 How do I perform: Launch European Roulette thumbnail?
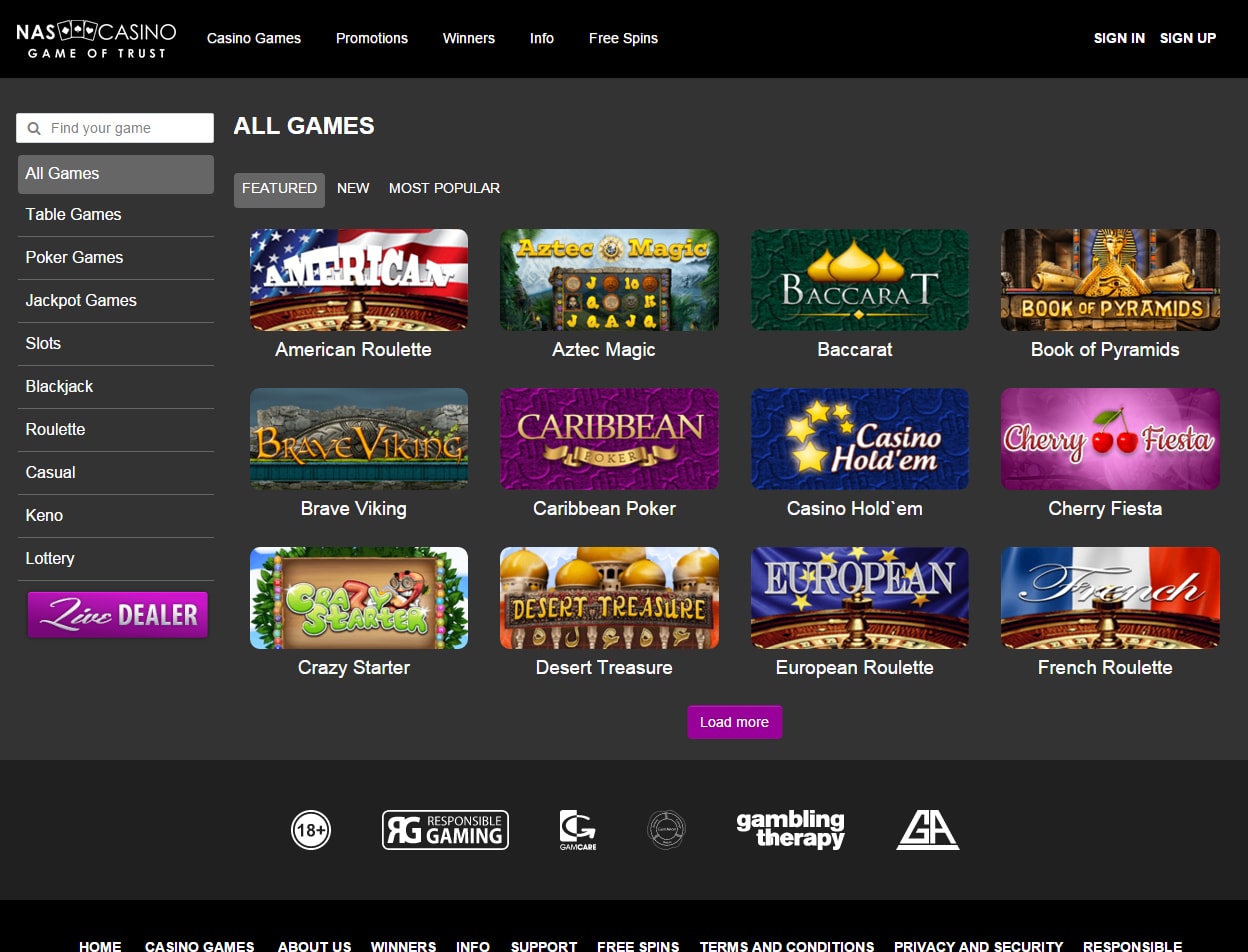860,598
